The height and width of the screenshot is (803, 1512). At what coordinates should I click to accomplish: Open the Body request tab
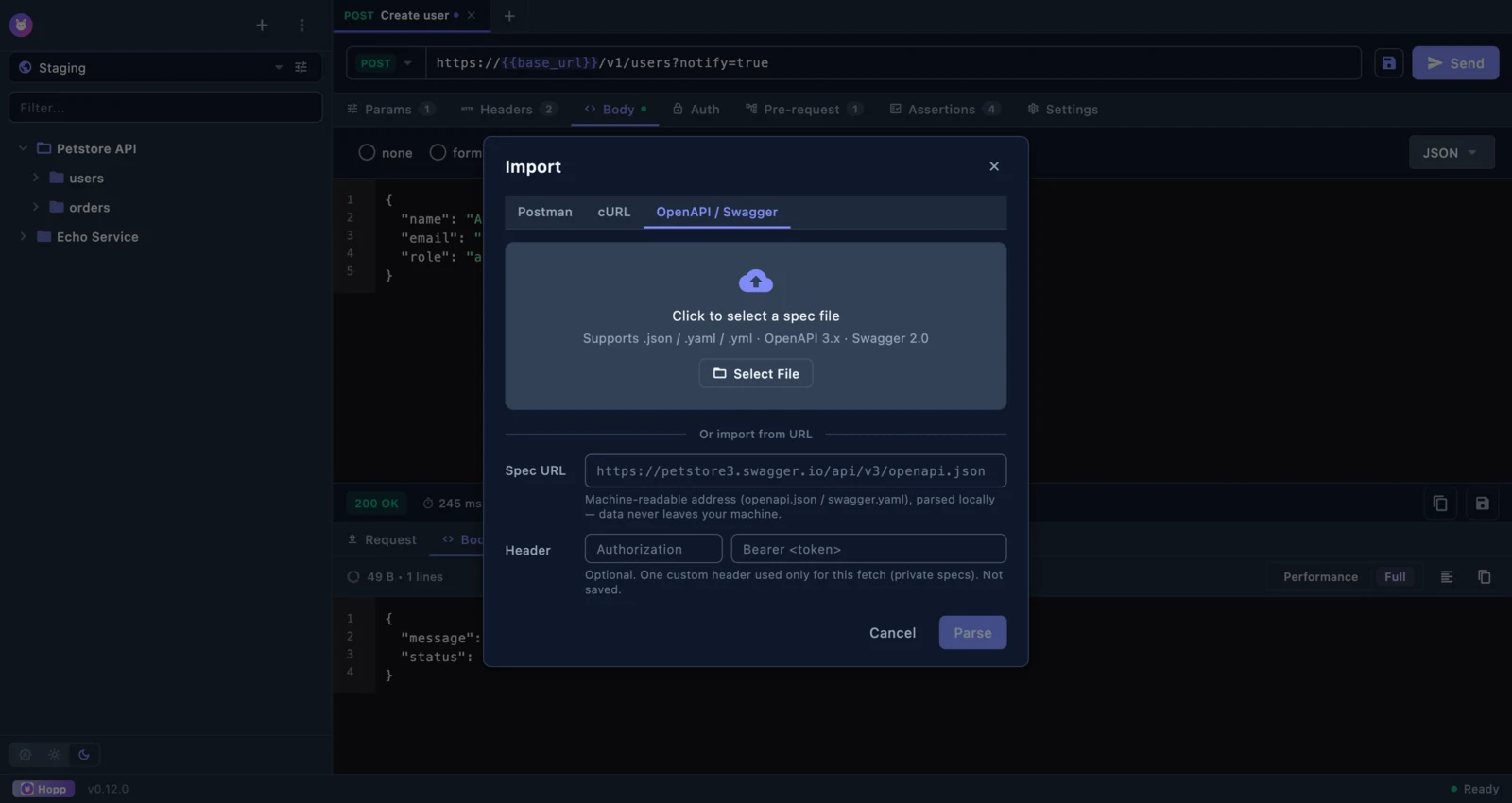coord(615,110)
